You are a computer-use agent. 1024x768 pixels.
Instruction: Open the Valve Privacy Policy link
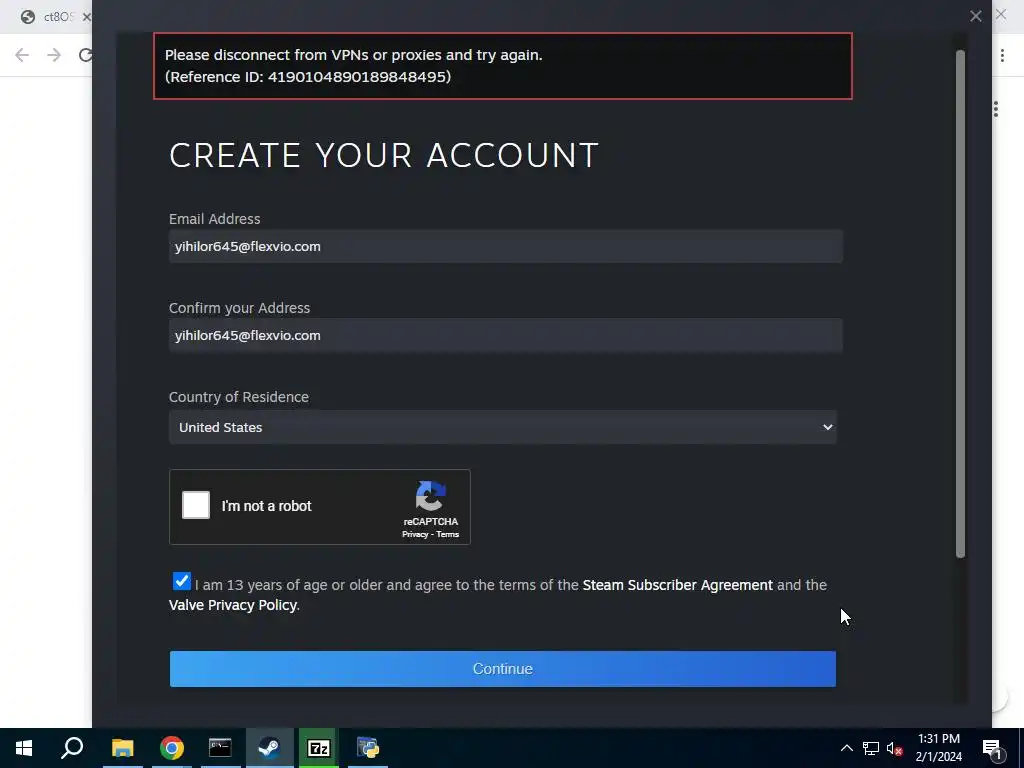[x=232, y=605]
